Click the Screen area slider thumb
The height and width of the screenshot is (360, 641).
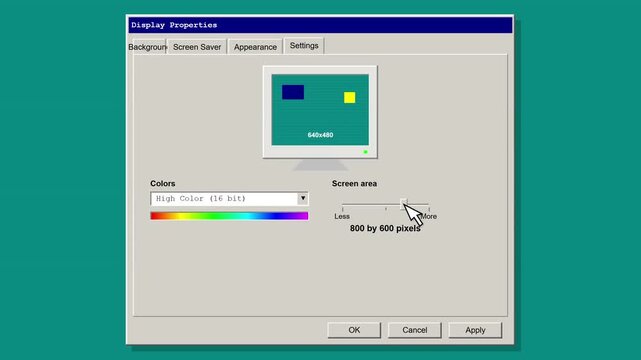[403, 203]
